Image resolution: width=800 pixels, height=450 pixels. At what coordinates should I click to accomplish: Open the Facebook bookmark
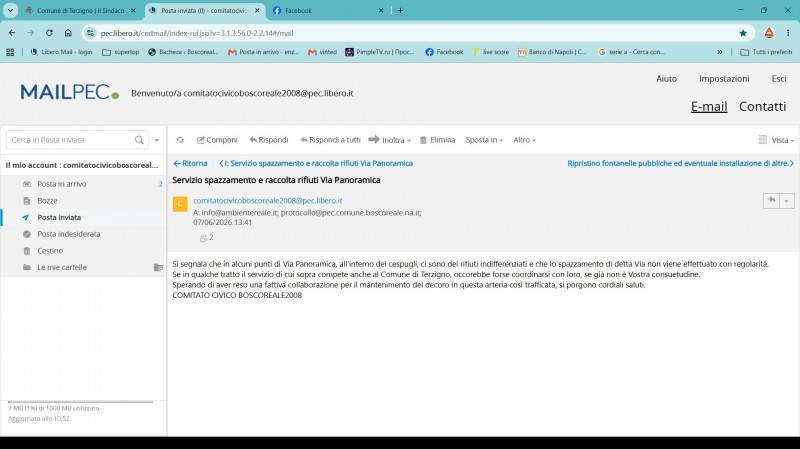pyautogui.click(x=444, y=52)
